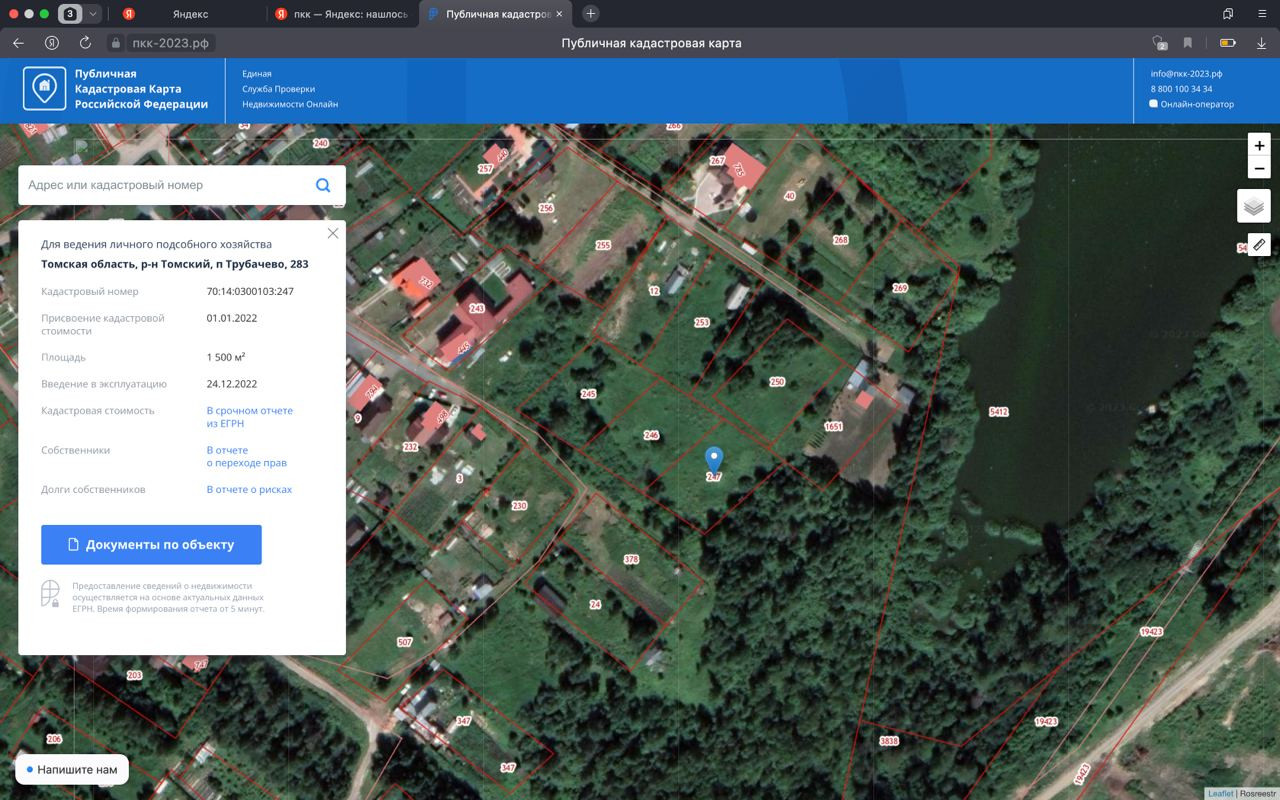
Task: Open the Публичная Кадастровая Карта home title
Action: tap(141, 89)
